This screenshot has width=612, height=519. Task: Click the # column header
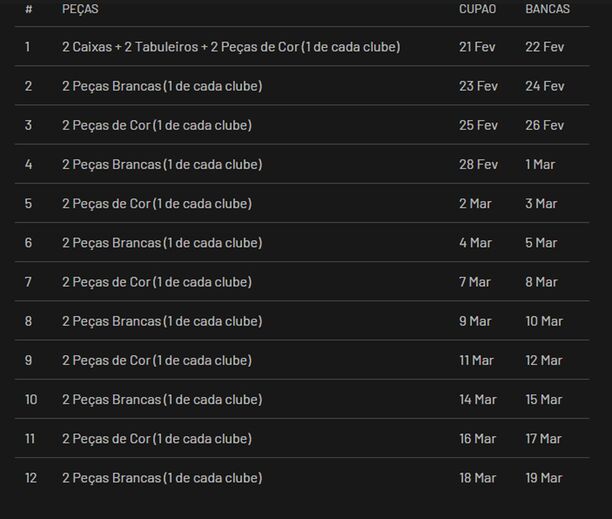28,9
